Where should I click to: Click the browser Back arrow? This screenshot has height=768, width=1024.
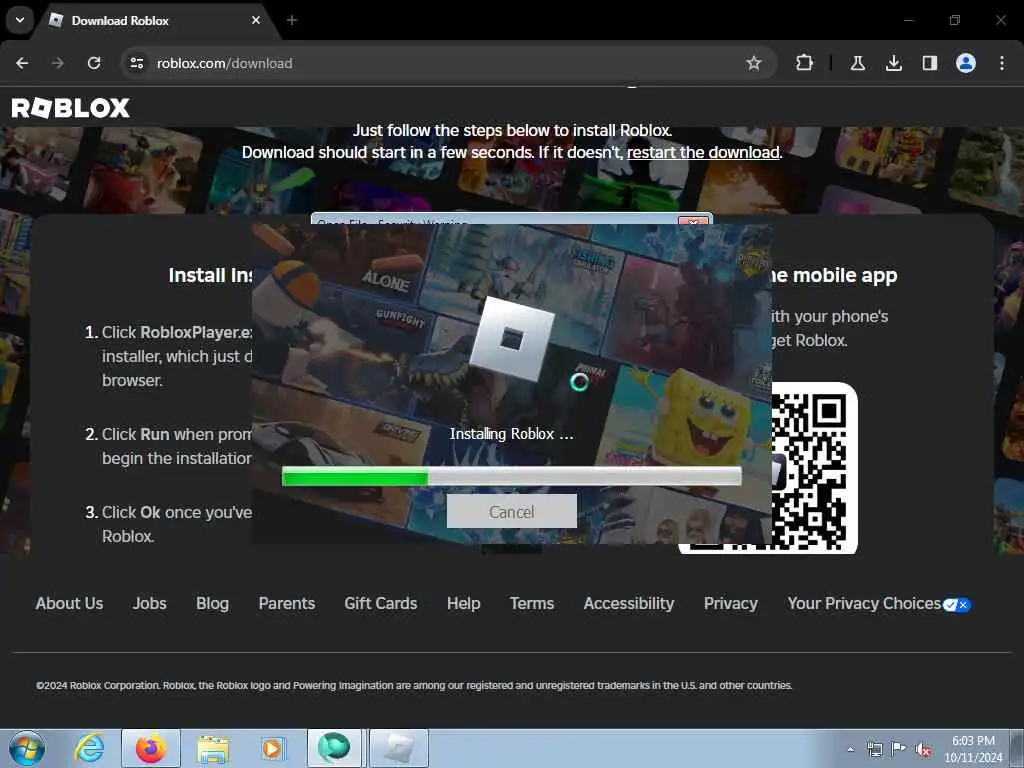pyautogui.click(x=22, y=63)
